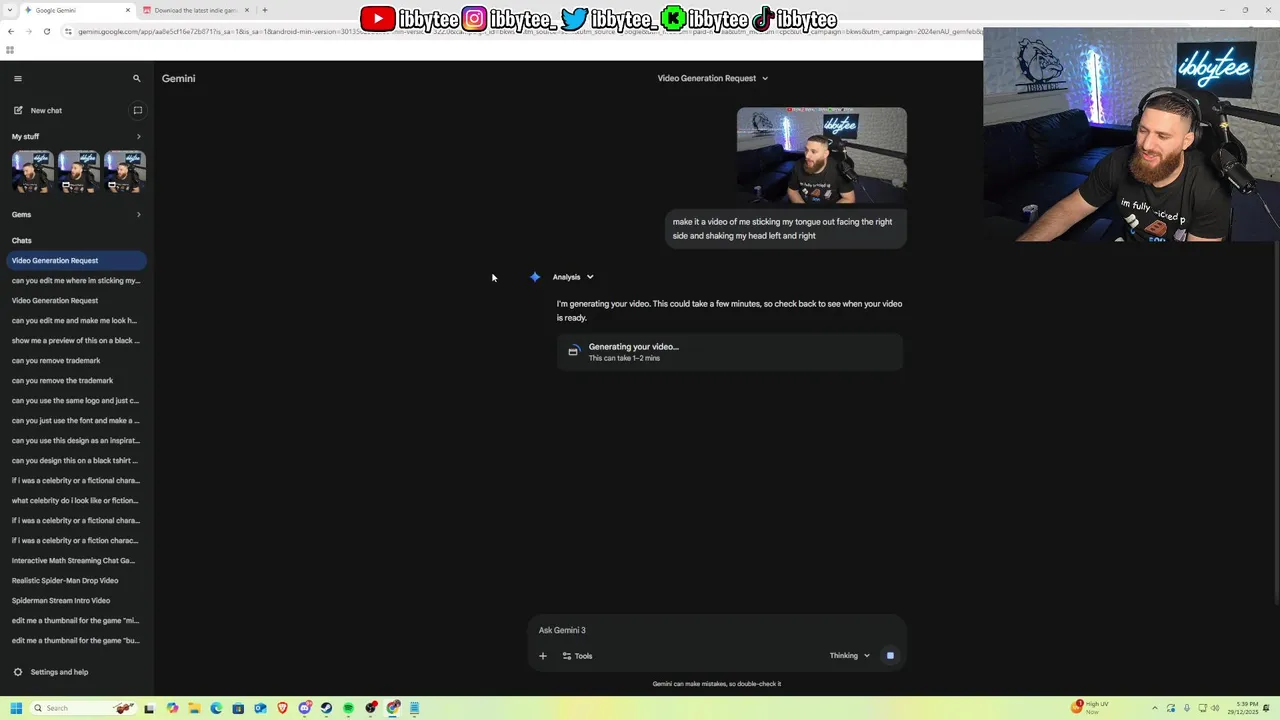Open the Tools menu in prompt box
1280x720 pixels.
[577, 656]
